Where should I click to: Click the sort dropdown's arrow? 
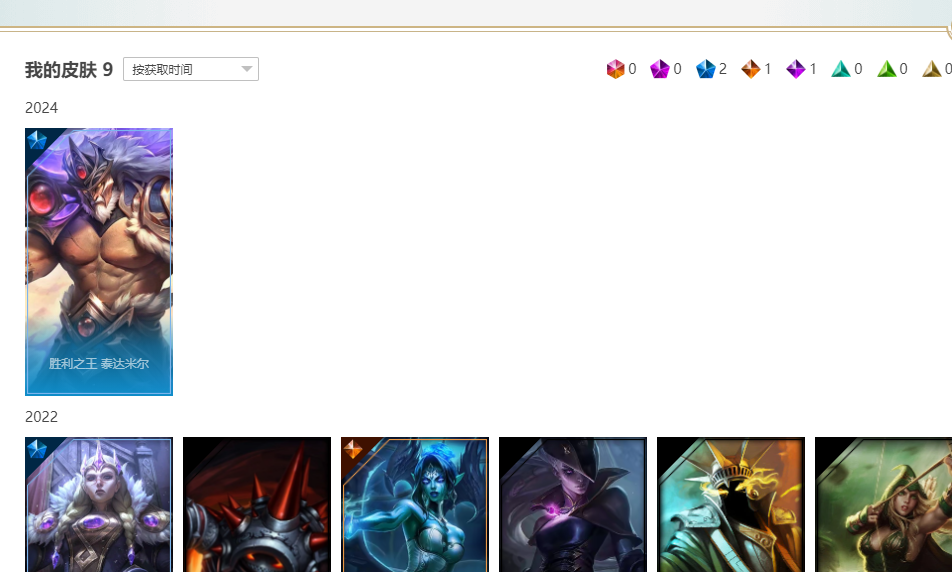click(x=246, y=69)
